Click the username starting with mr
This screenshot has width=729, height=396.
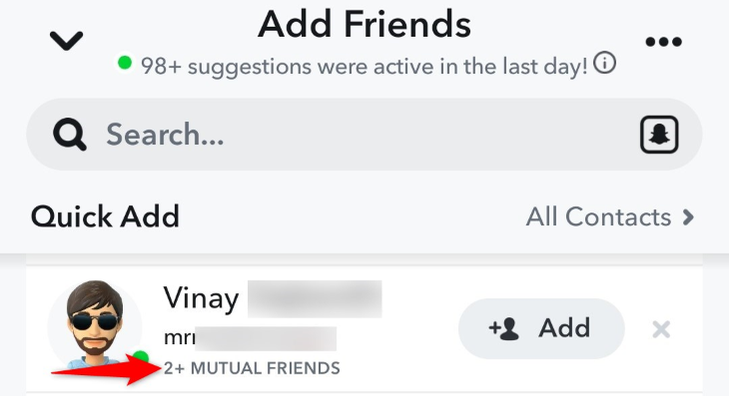(179, 338)
